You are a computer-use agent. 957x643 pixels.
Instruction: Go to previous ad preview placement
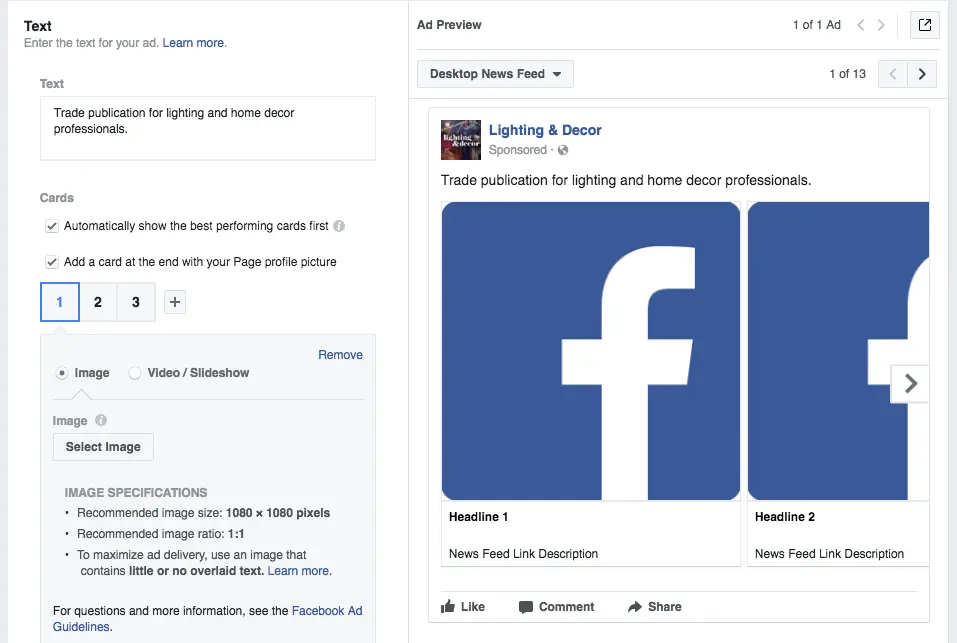[x=893, y=74]
